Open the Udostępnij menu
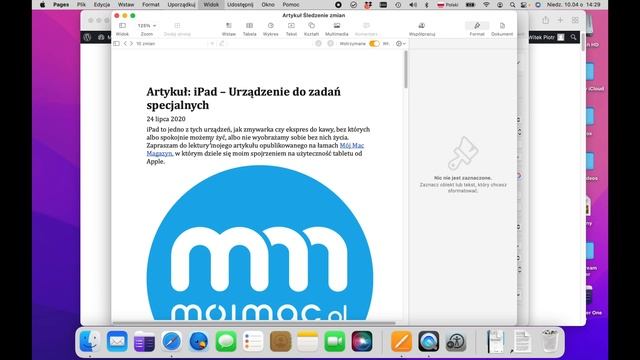This screenshot has width=640, height=360. (240, 4)
